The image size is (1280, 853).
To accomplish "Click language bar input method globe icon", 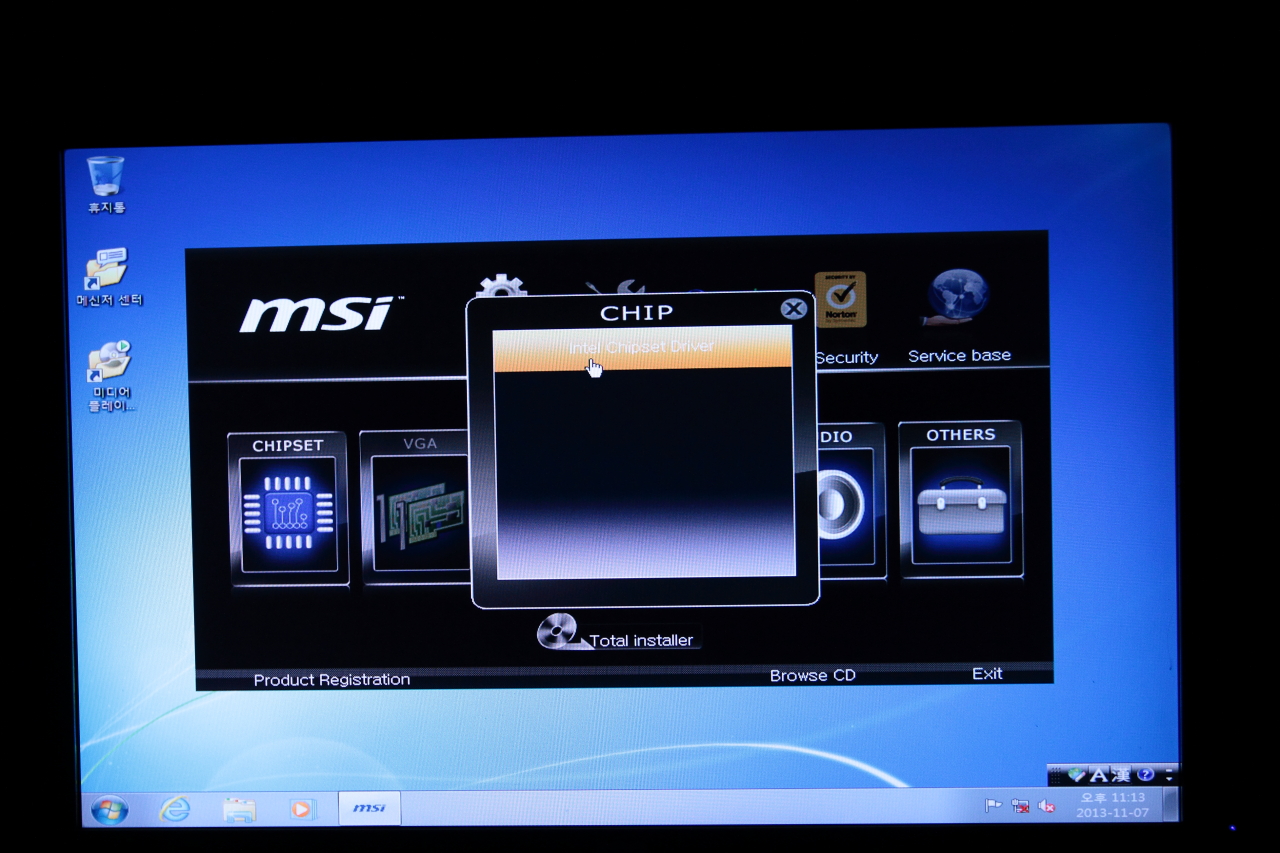I will (x=1076, y=774).
